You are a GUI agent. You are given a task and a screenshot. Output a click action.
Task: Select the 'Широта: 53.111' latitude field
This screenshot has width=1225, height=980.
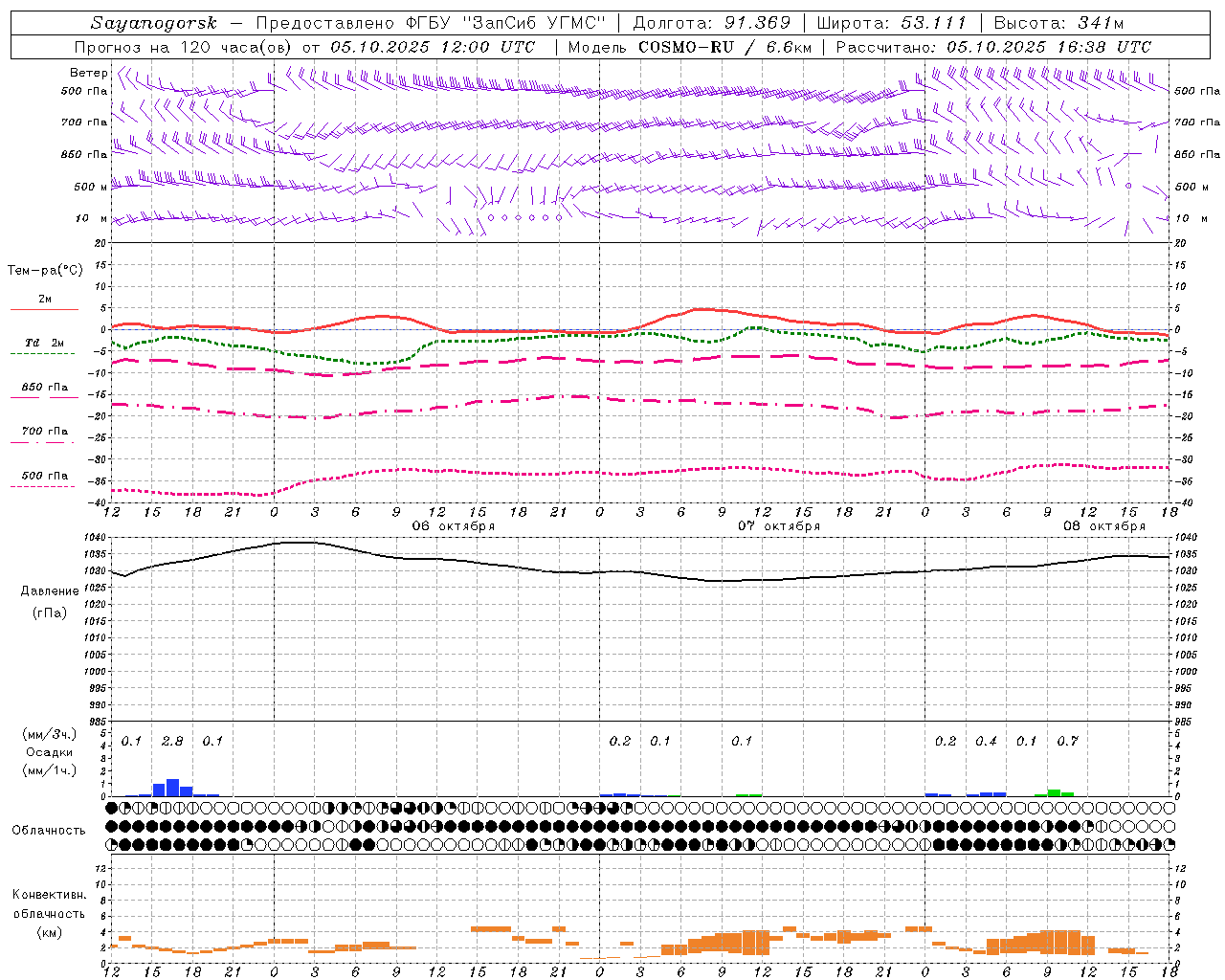892,23
